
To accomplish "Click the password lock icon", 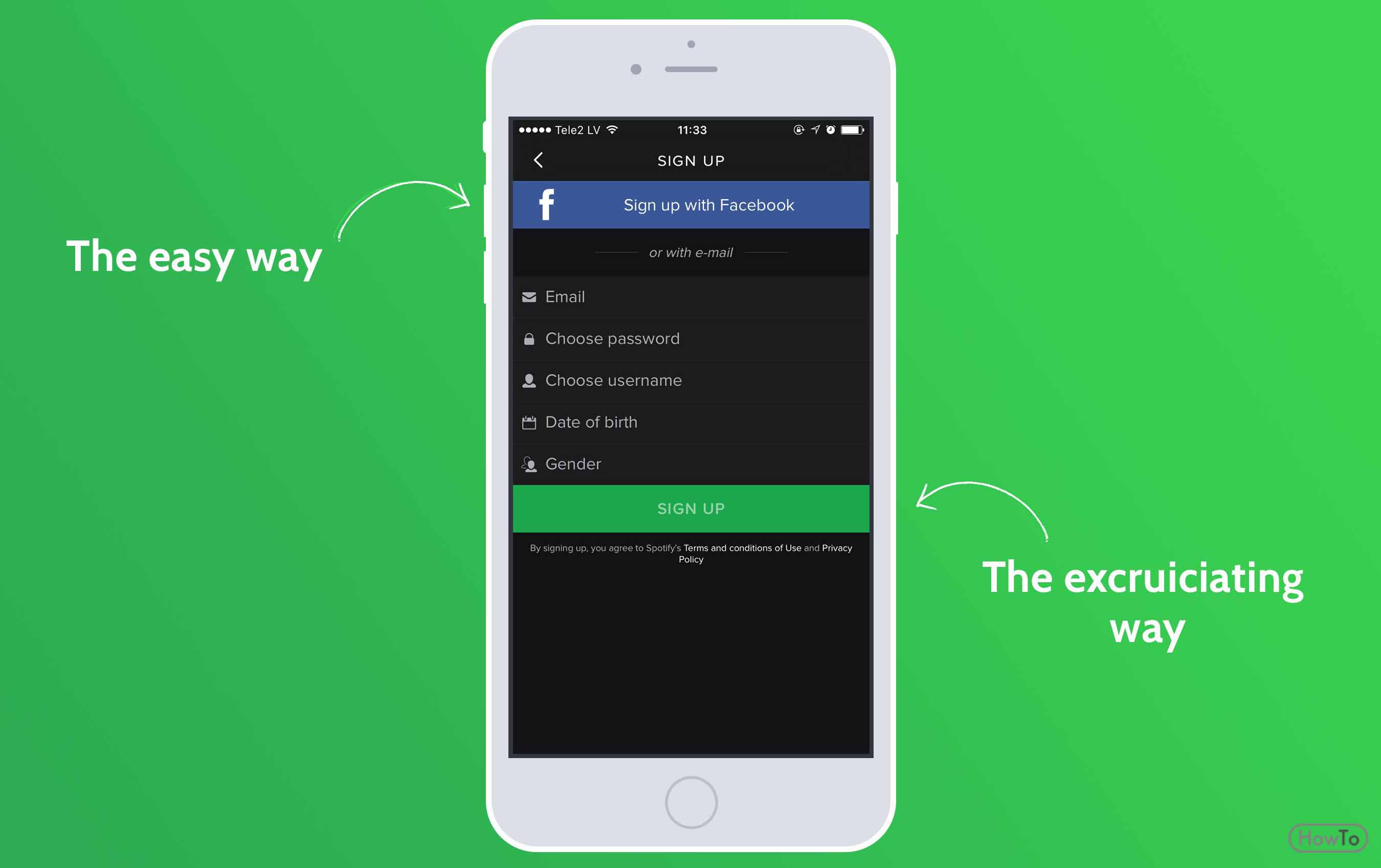I will tap(527, 337).
